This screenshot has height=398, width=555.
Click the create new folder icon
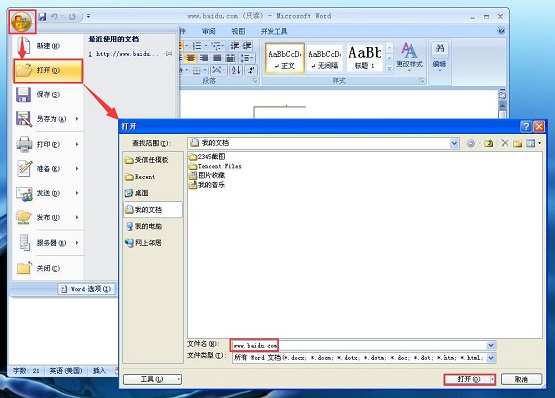(x=517, y=143)
